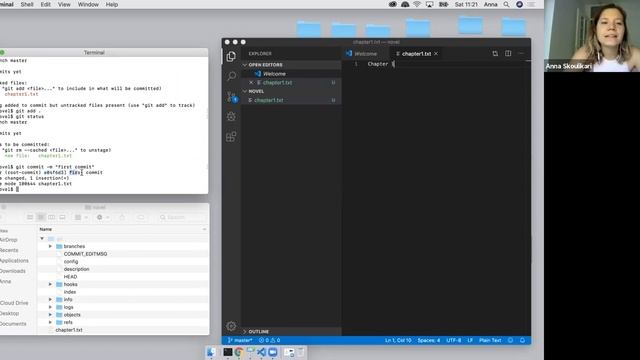
Task: Expand the branches folder in Finder
Action: click(x=50, y=246)
